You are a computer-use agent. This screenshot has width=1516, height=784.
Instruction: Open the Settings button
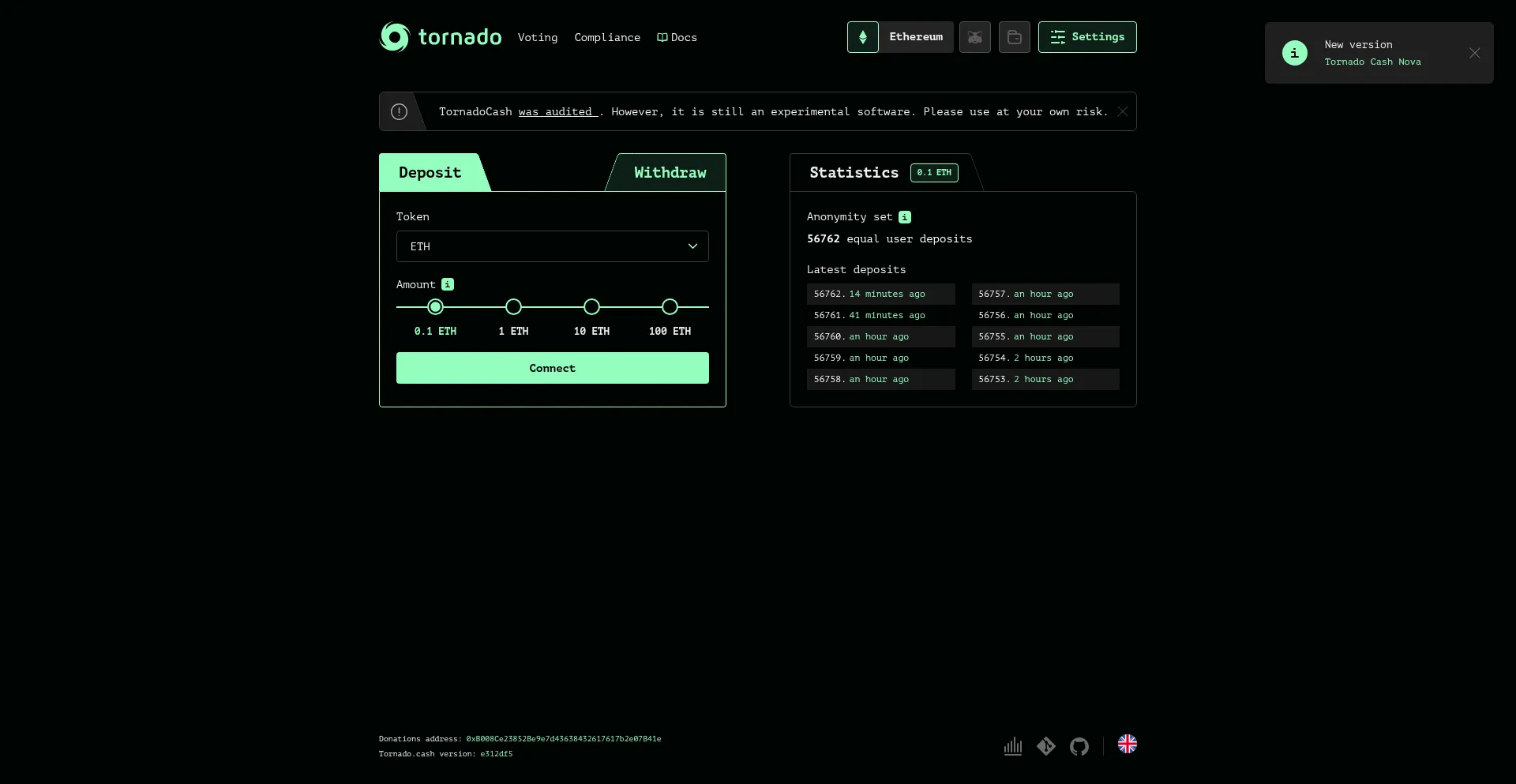1087,37
